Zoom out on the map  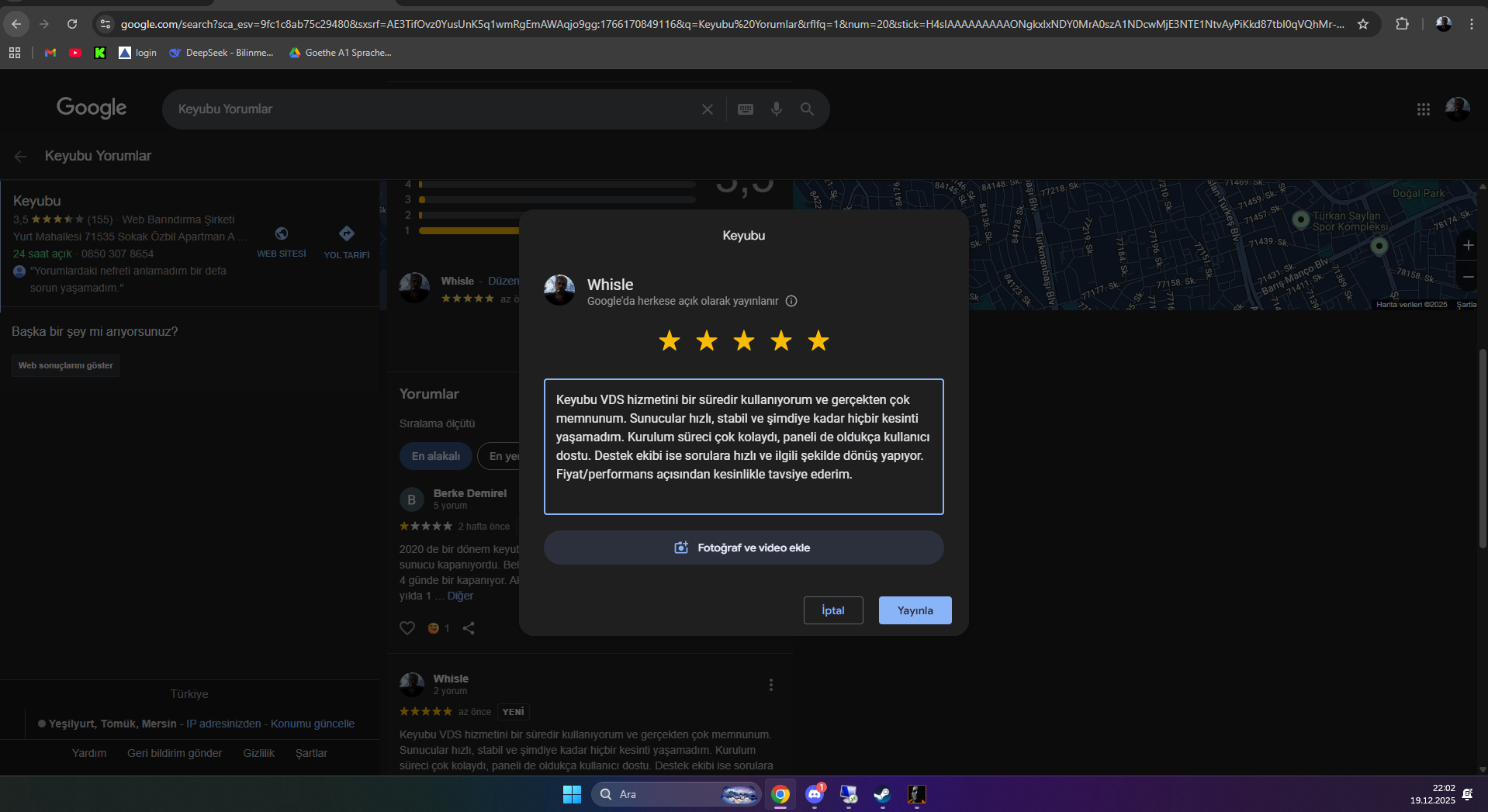[x=1469, y=277]
